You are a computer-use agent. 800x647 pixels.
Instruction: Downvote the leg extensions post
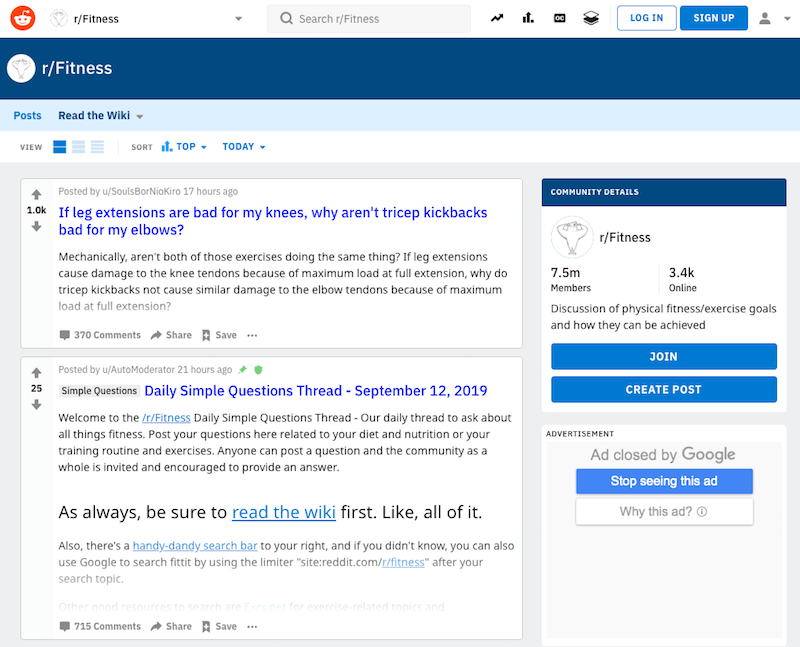[x=36, y=226]
